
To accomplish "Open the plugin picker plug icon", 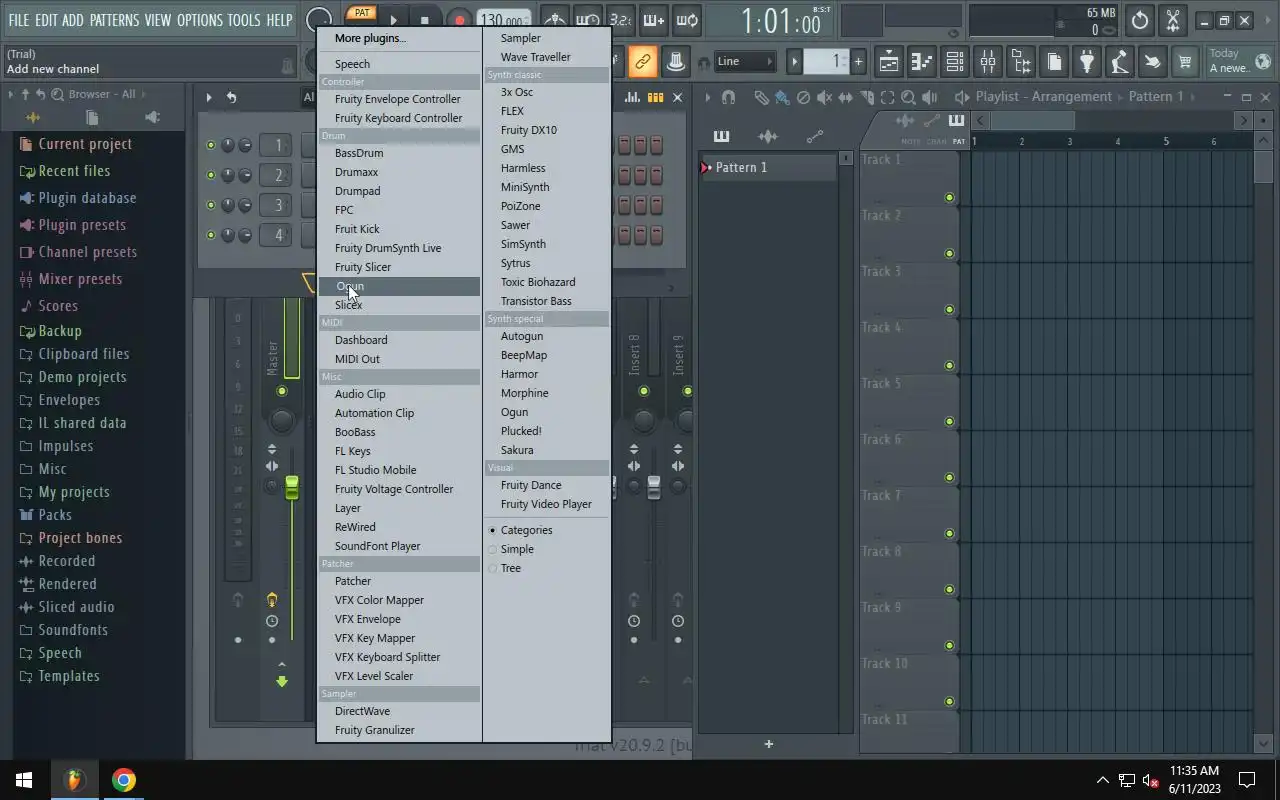I will coord(1087,62).
